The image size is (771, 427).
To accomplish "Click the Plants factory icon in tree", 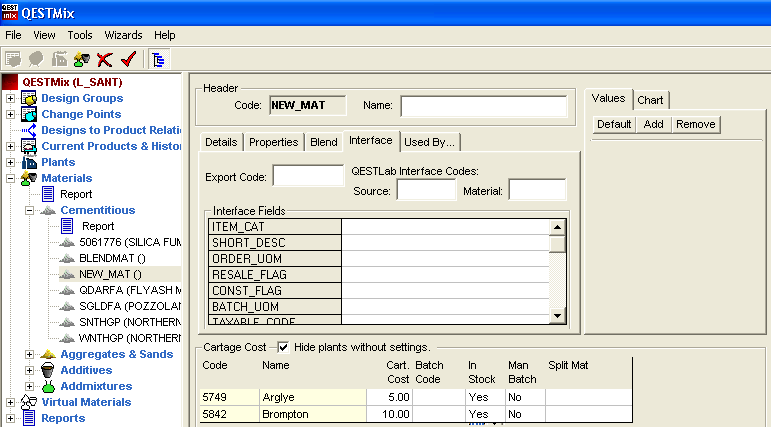I will pyautogui.click(x=28, y=162).
